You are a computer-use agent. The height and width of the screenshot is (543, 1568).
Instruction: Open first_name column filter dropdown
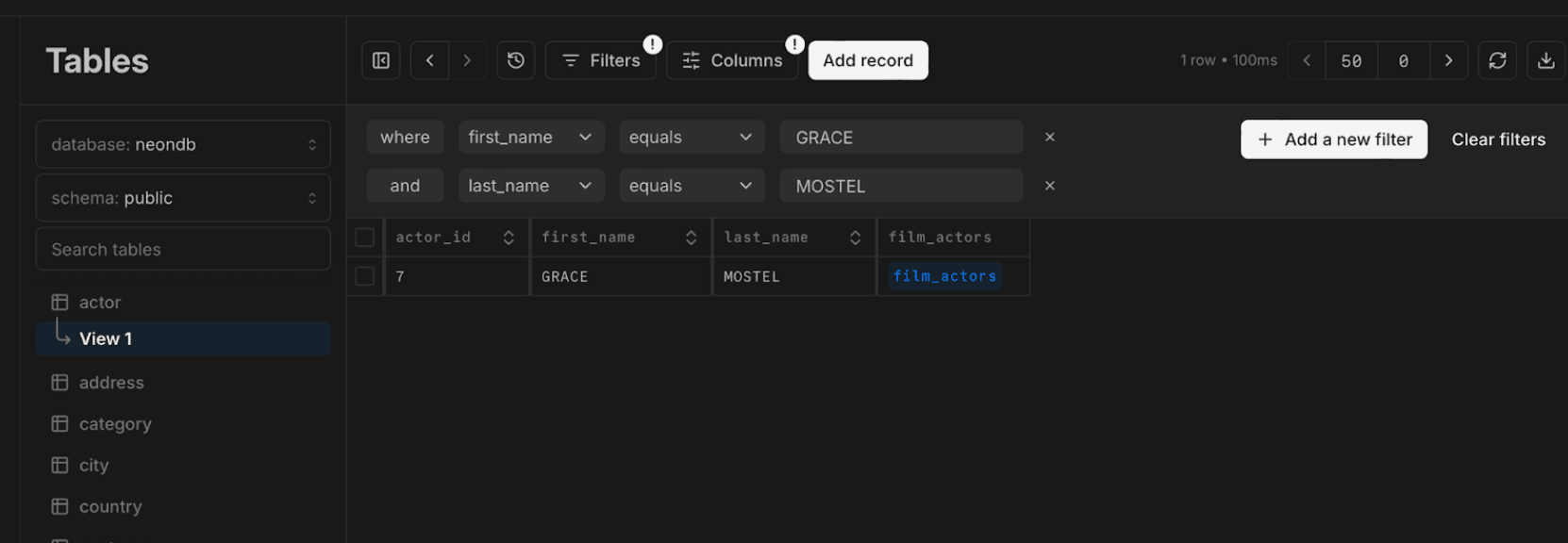click(530, 138)
